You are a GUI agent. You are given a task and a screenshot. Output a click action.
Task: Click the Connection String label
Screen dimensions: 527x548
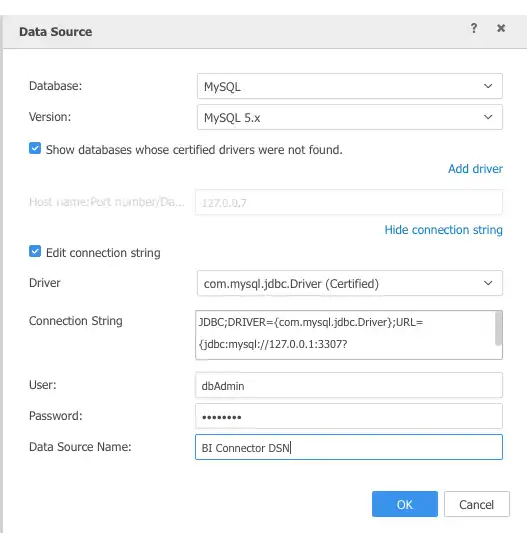[x=75, y=321]
